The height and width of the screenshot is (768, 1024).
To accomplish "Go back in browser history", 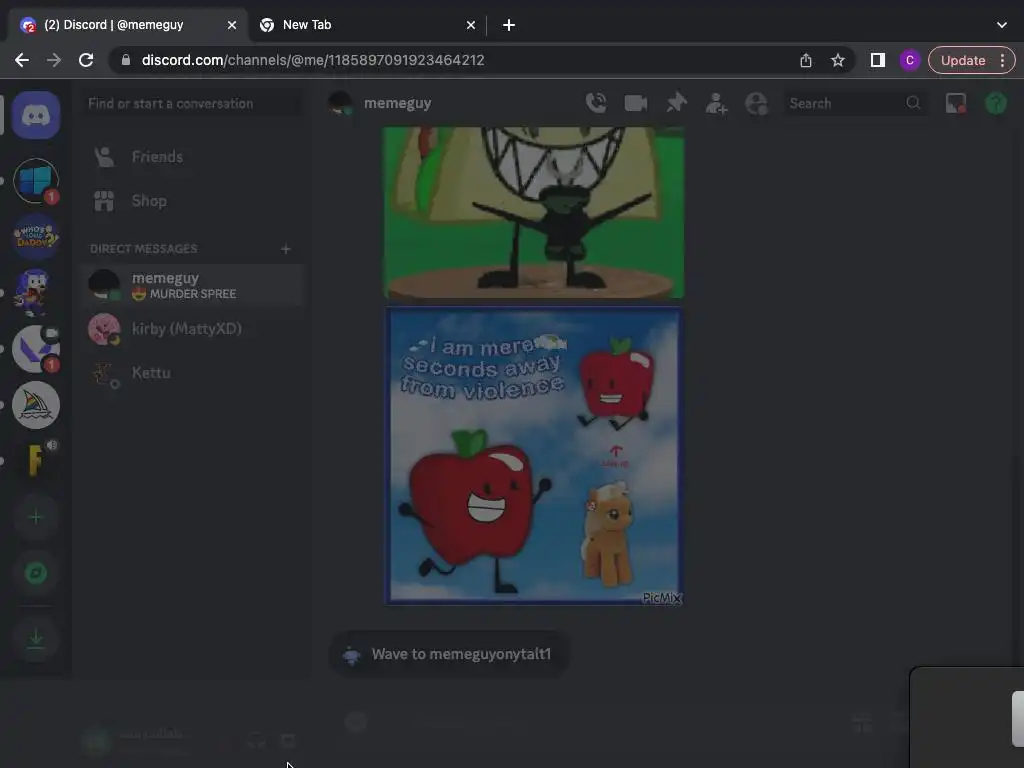I will pos(22,60).
